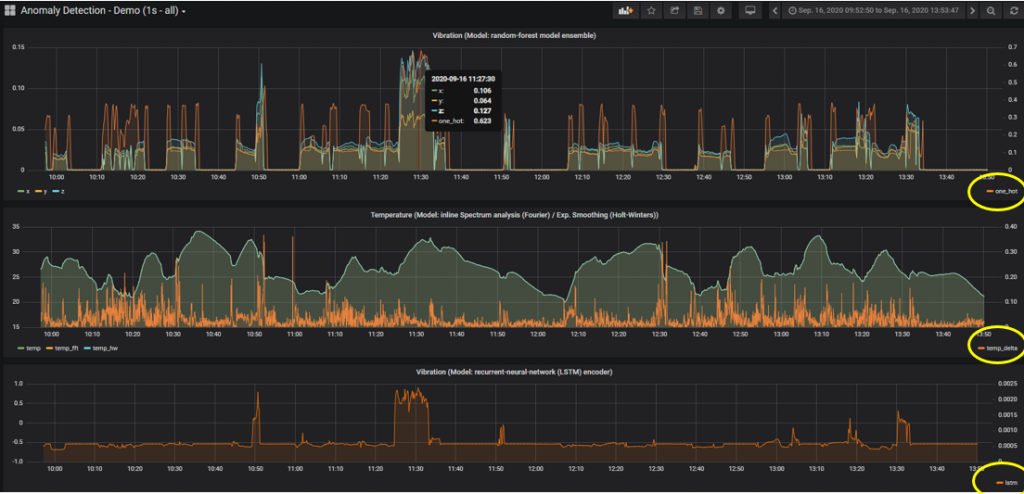Shift time range forward with right arrow
Image resolution: width=1024 pixels, height=494 pixels.
click(x=972, y=10)
